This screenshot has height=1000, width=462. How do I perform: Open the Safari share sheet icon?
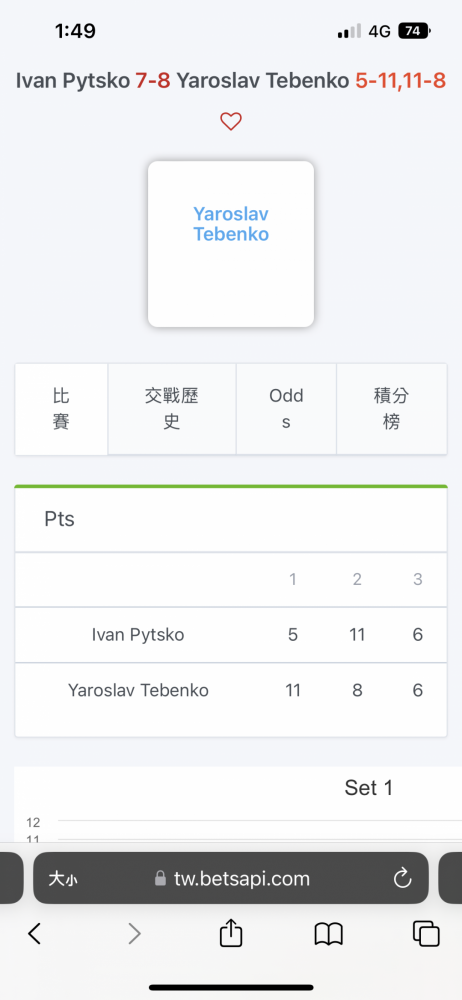click(x=231, y=932)
